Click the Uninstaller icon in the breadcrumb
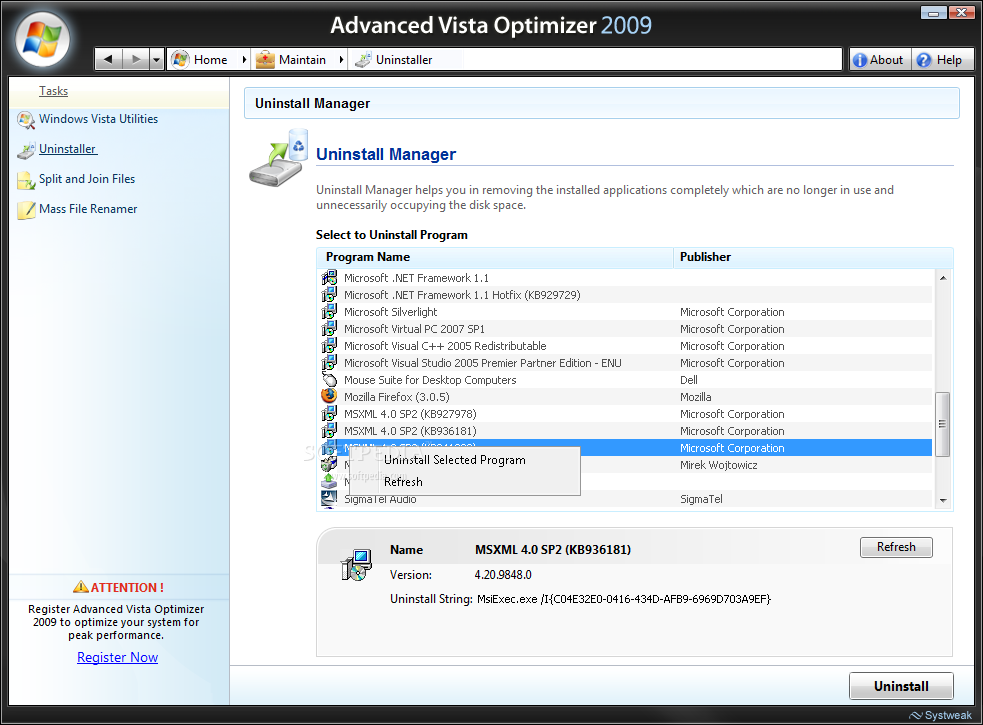Screen dimensions: 983x725 click(x=362, y=60)
